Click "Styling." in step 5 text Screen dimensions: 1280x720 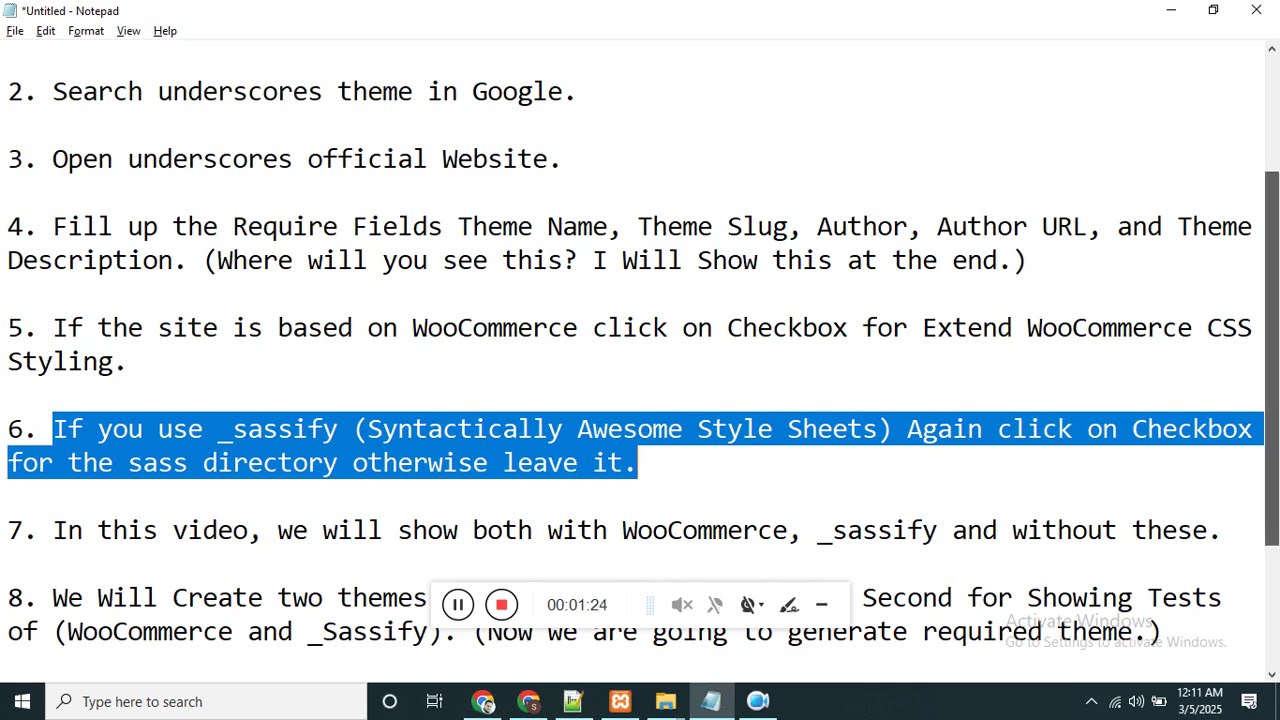pos(67,362)
